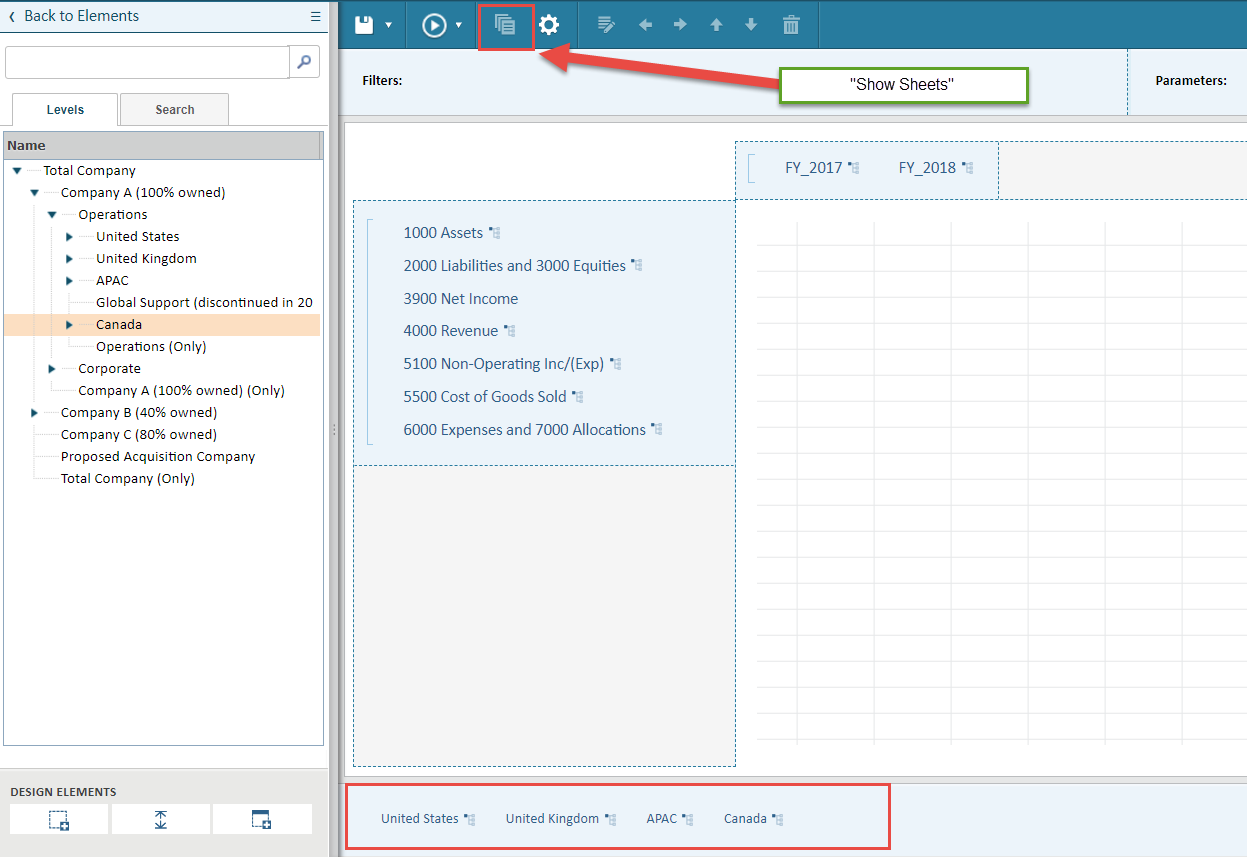Collapse Company A (100% owned) node

(35, 193)
